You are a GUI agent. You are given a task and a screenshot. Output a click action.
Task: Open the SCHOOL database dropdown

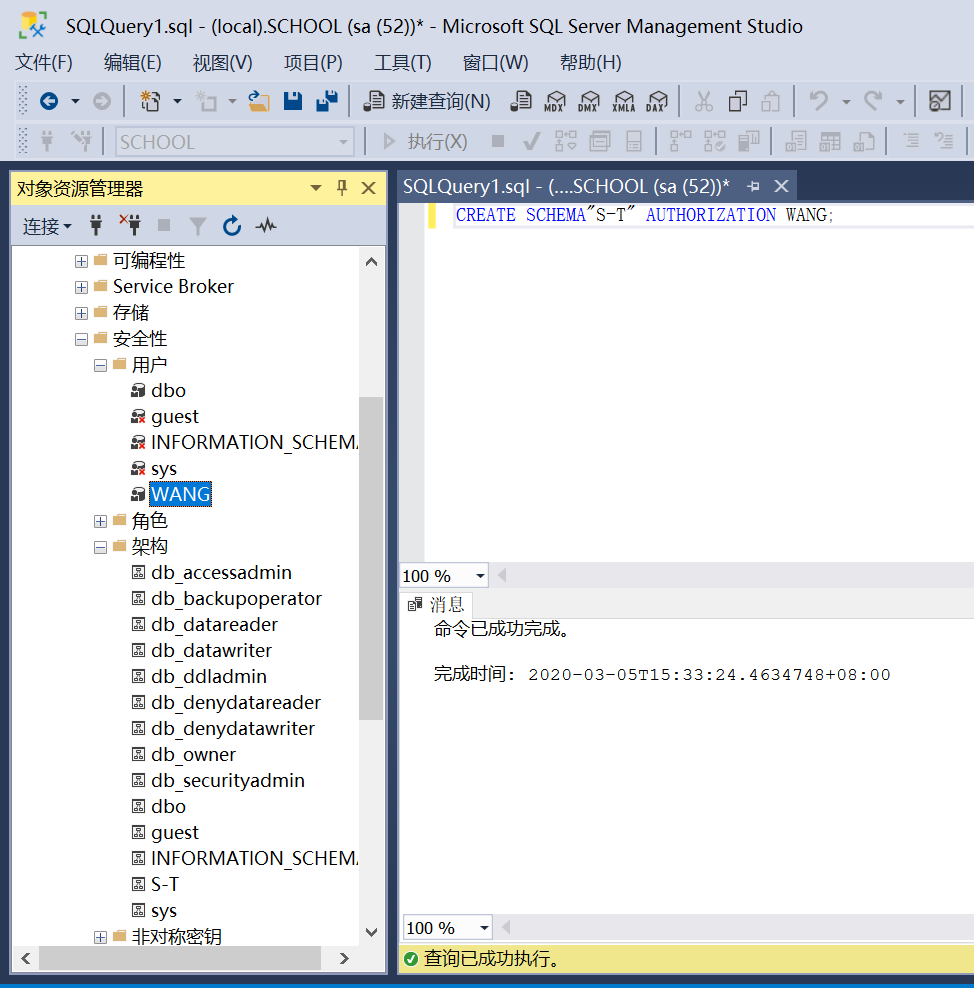pyautogui.click(x=343, y=142)
